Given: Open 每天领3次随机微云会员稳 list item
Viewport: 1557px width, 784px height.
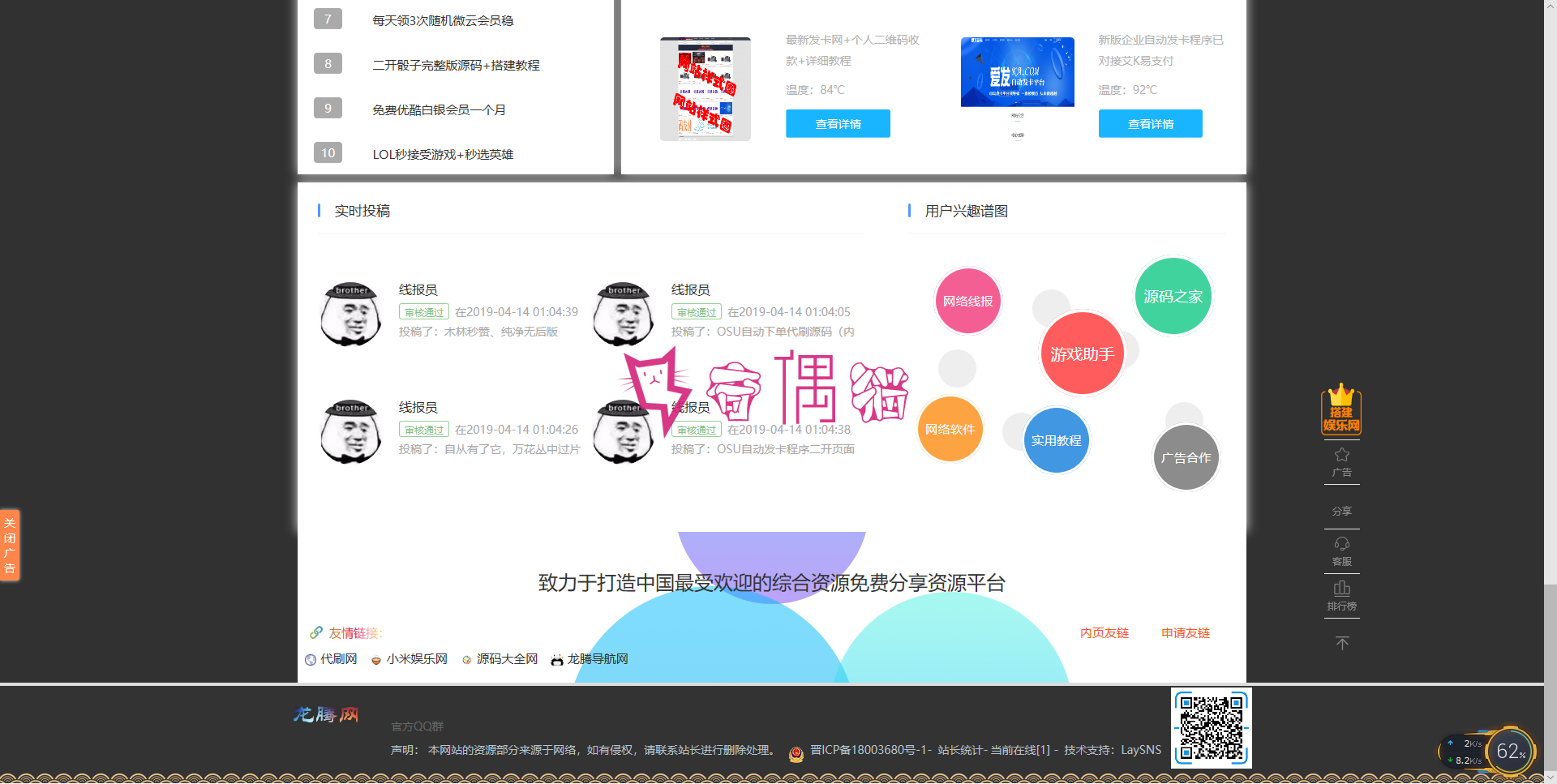Looking at the screenshot, I should tap(443, 20).
